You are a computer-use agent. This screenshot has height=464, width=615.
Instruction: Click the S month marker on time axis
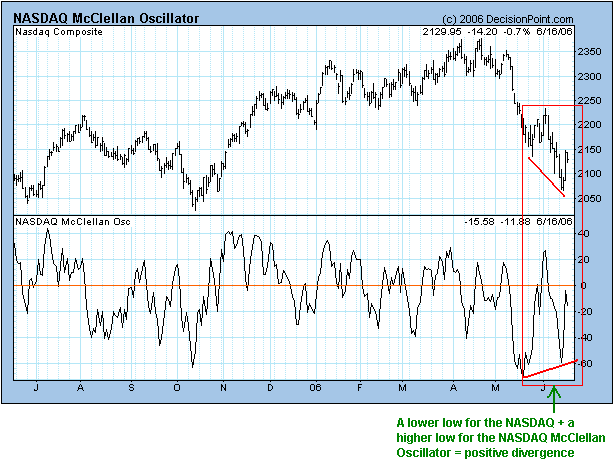coord(132,386)
